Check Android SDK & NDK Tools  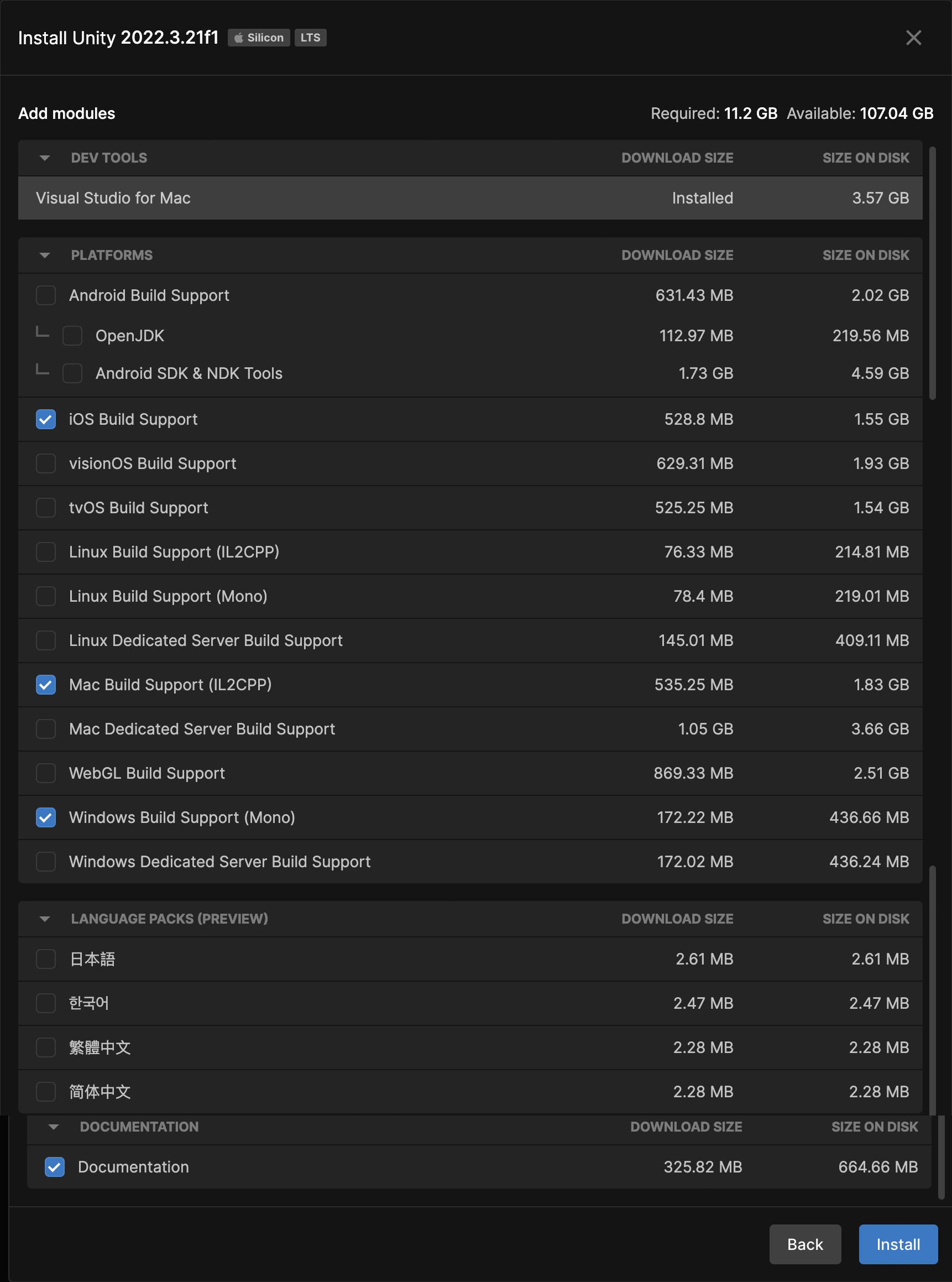(x=72, y=373)
